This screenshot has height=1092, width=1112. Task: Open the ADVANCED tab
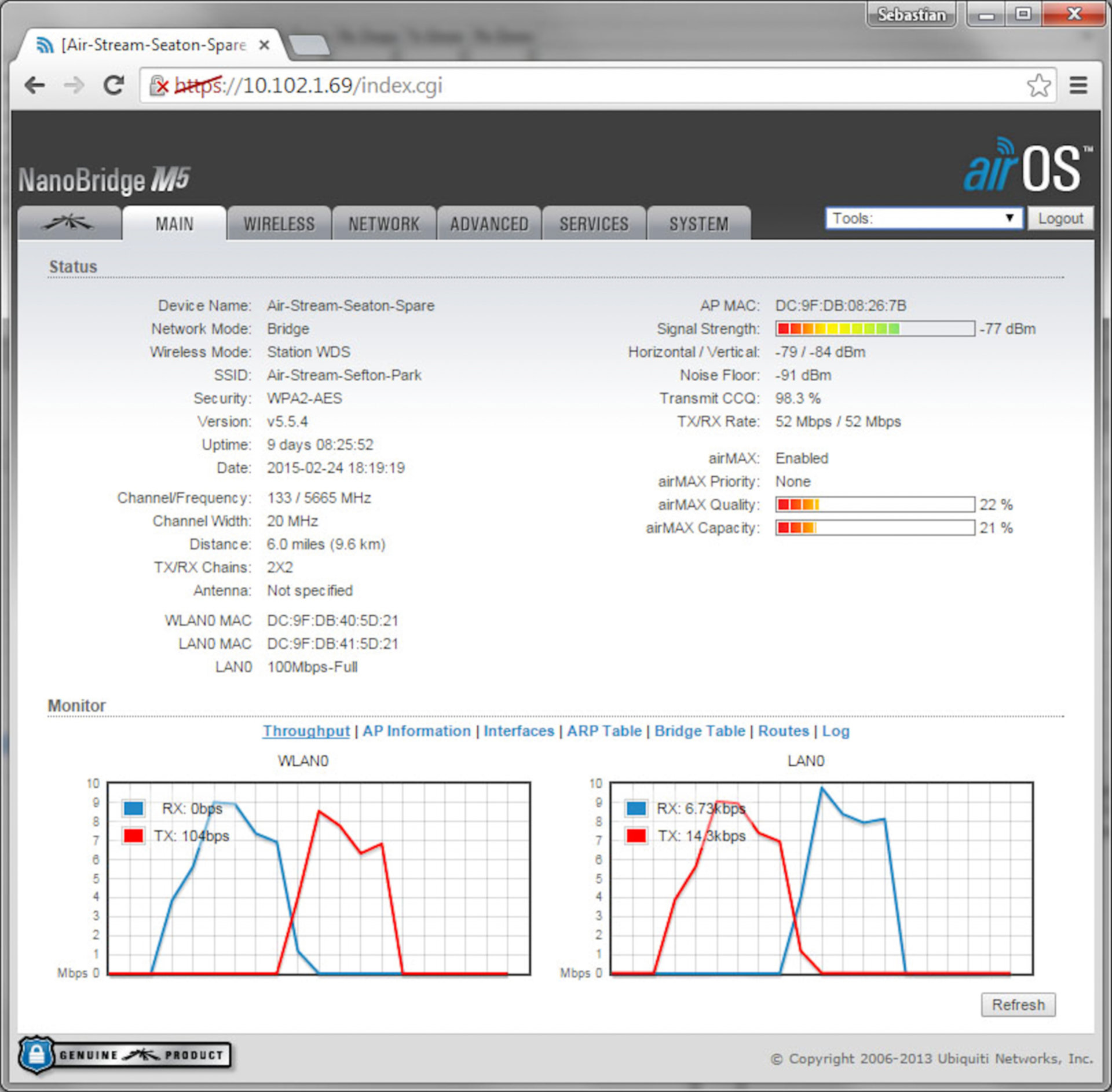point(489,223)
